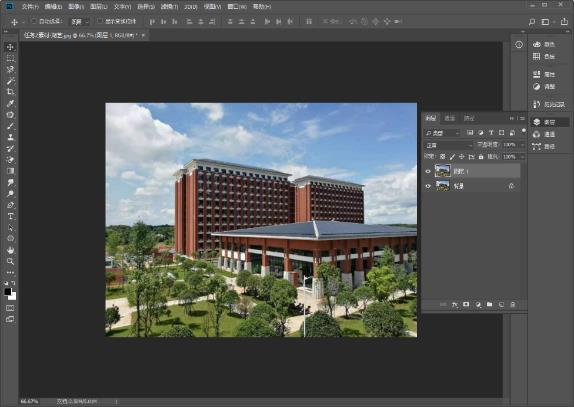Open the layer filter type dropdown
This screenshot has width=574, height=407.
click(443, 133)
